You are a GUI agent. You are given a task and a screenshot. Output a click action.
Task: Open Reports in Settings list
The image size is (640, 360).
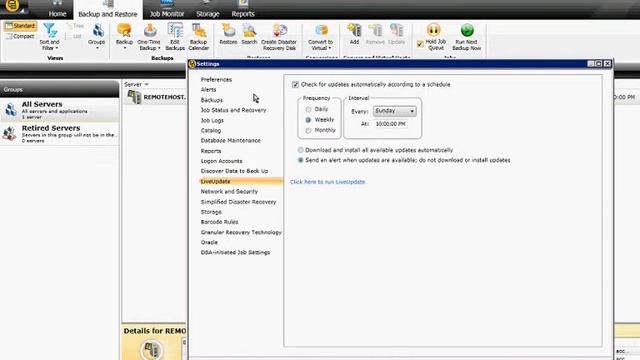pos(211,151)
